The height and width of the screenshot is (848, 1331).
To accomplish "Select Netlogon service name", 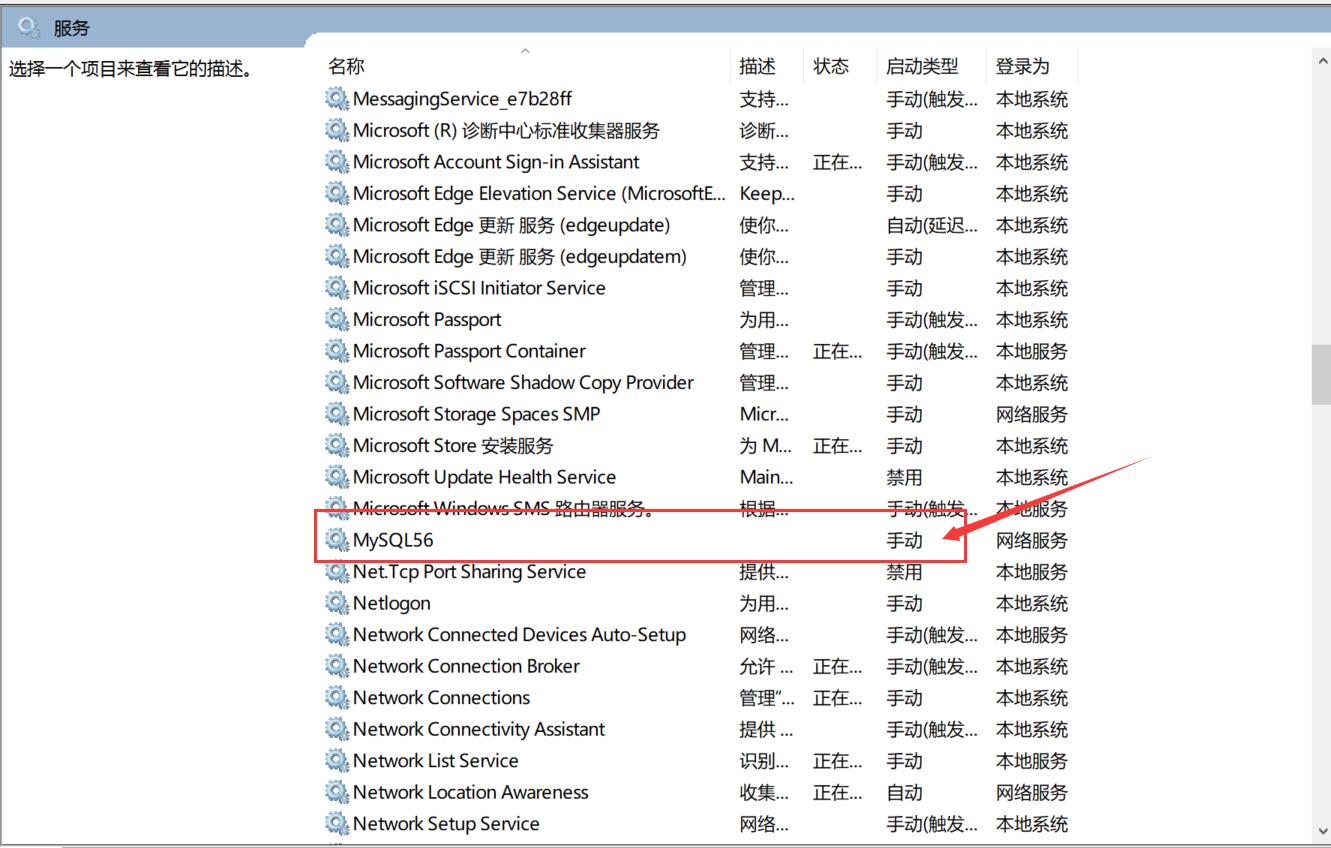I will pyautogui.click(x=392, y=603).
